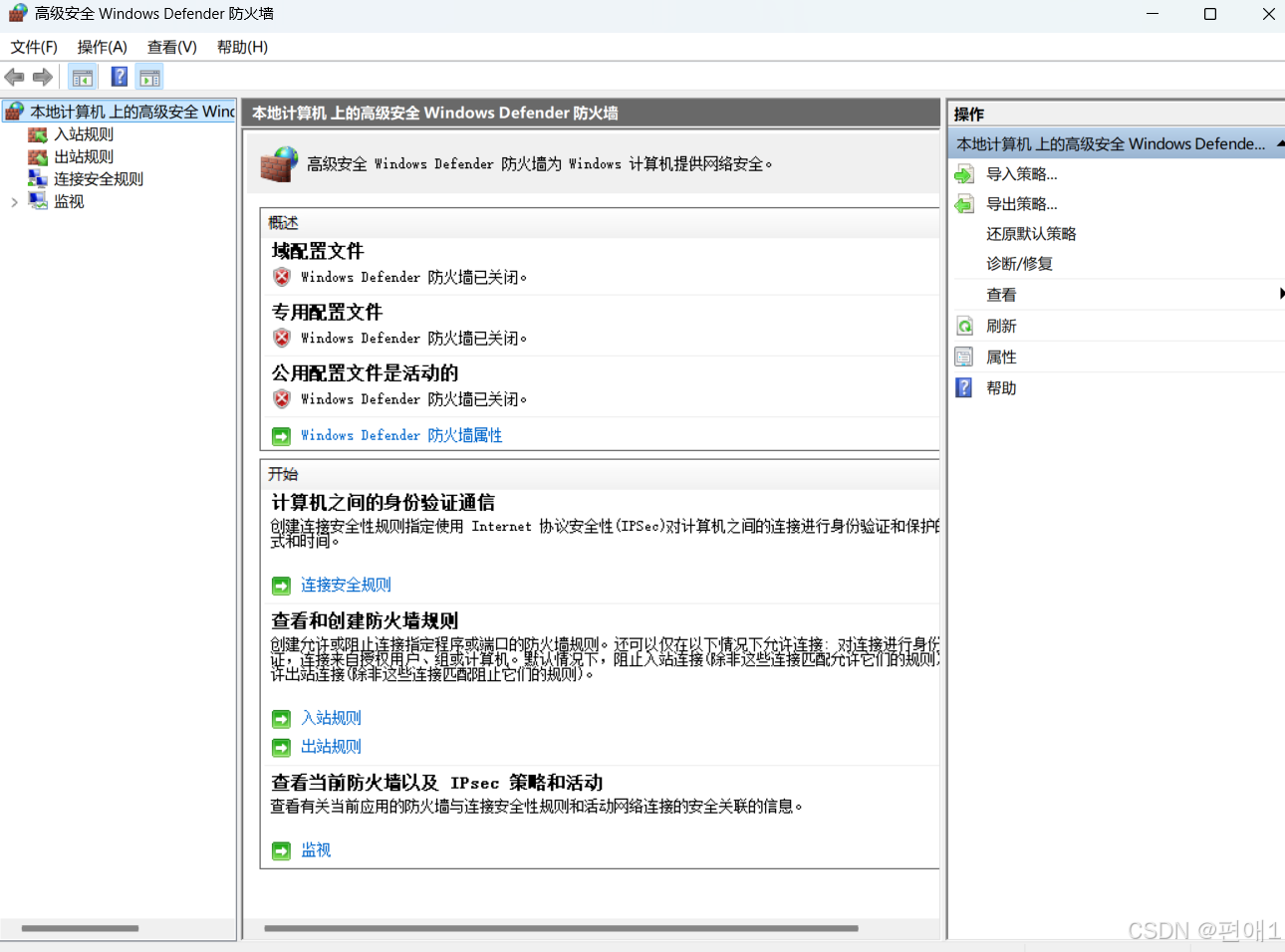
Task: Select 出站规则 in the left tree
Action: [82, 156]
